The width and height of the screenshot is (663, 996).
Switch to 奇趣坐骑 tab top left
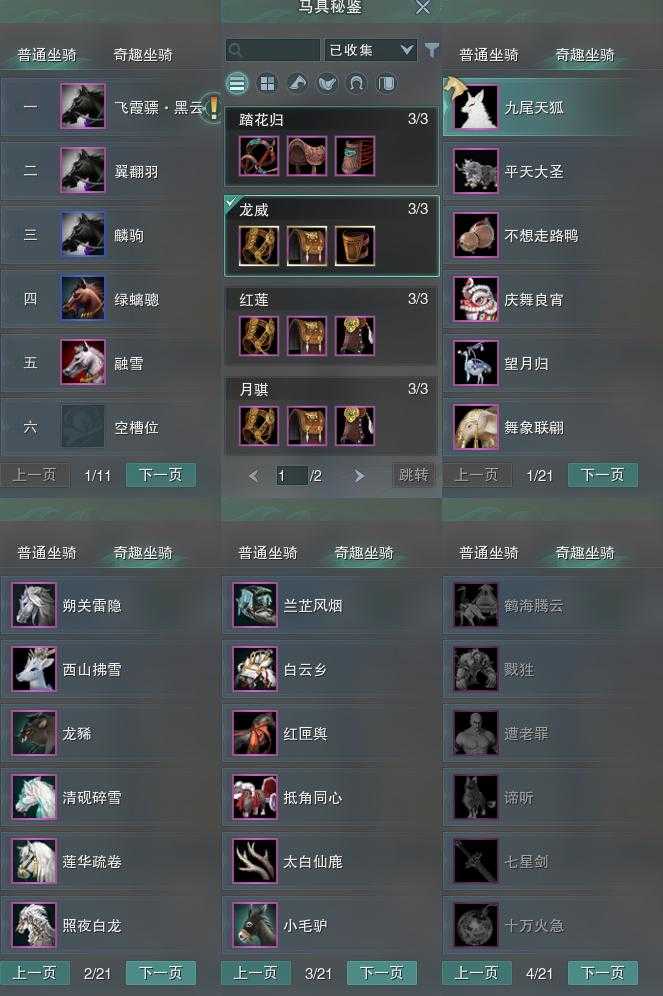pos(143,55)
